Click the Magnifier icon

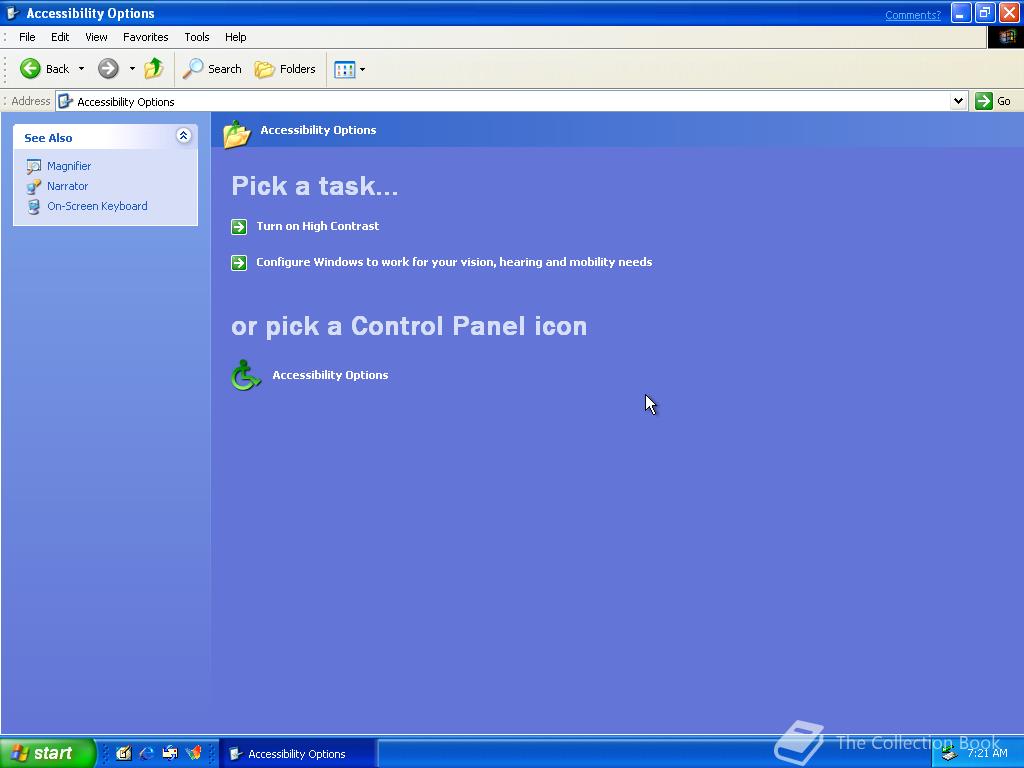(33, 167)
